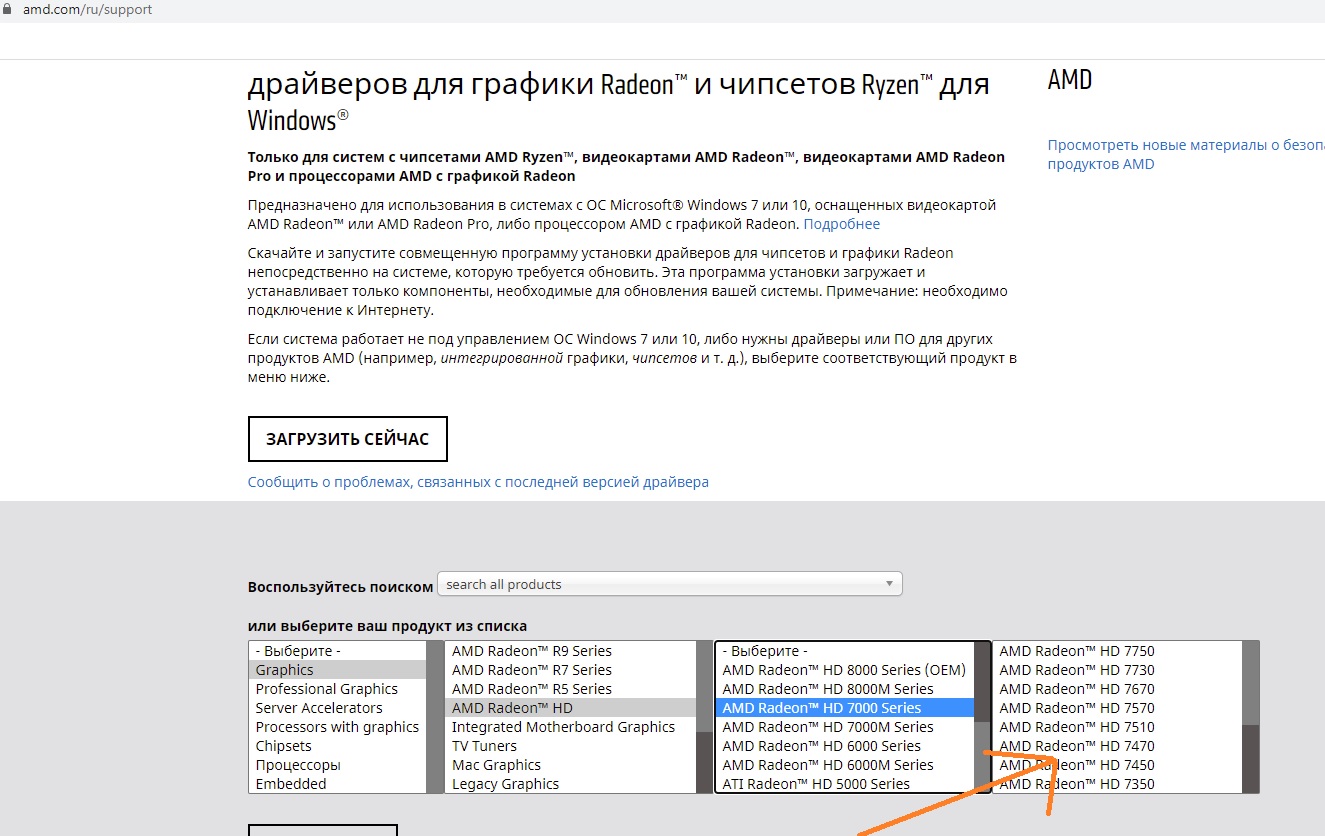Select AMD Radeon HD 7510
Viewport: 1325px width, 836px height.
coord(1117,727)
